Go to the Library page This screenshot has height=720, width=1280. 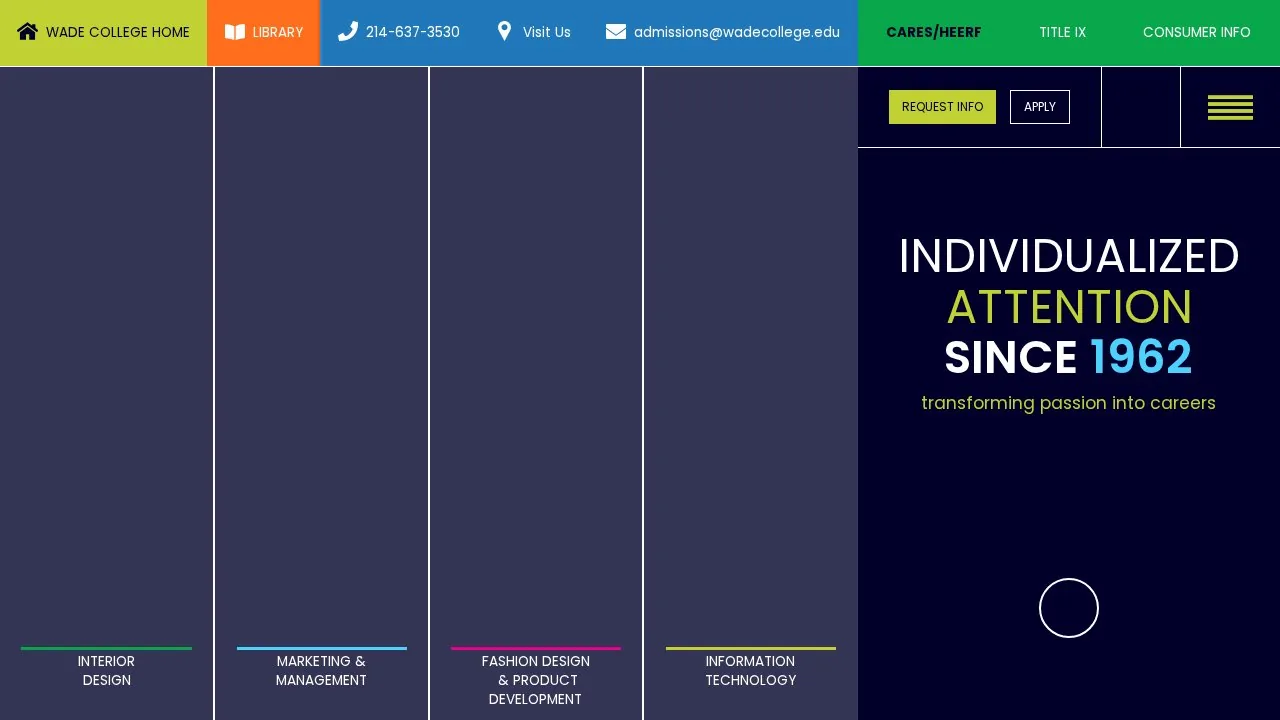click(263, 33)
